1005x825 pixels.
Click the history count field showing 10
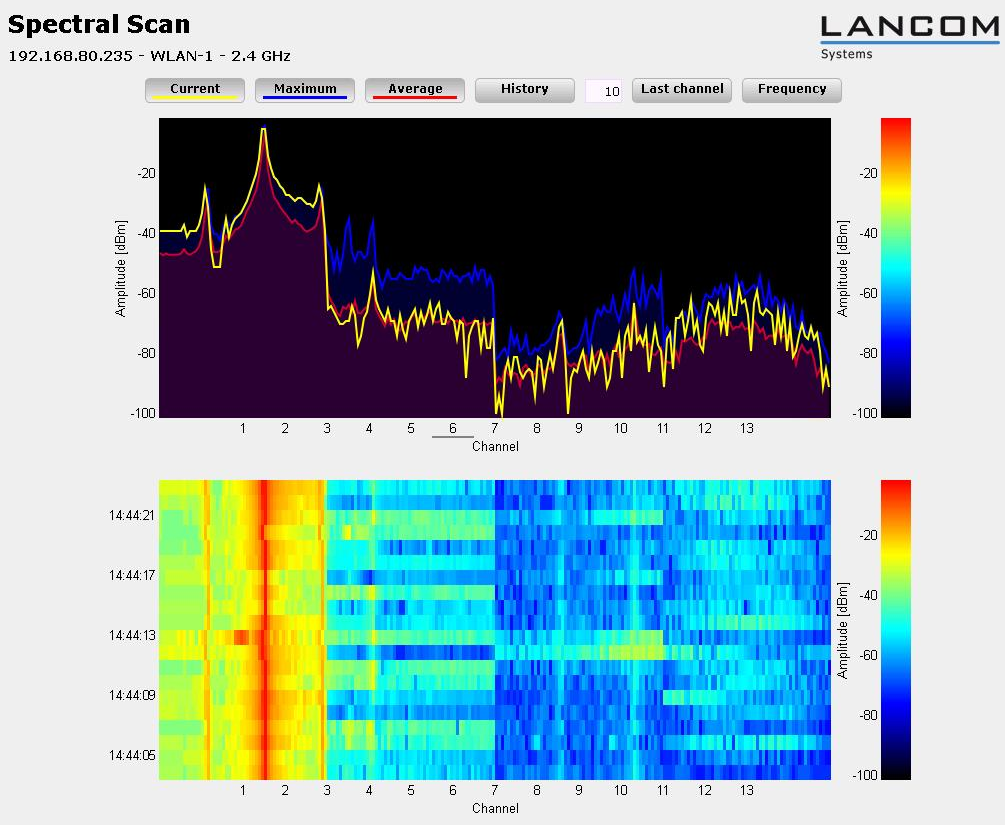click(603, 91)
